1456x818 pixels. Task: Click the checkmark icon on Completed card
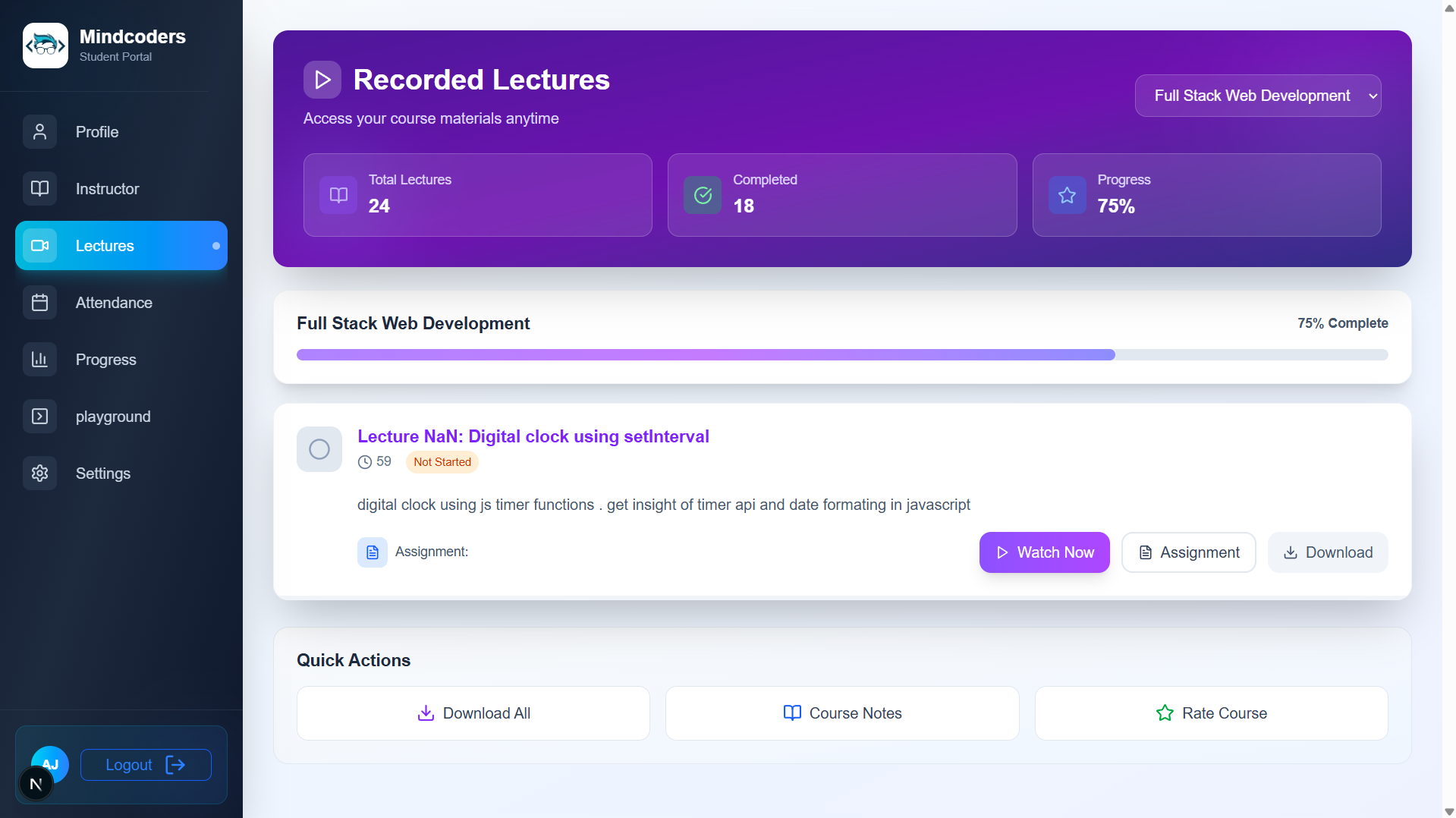[x=702, y=194]
